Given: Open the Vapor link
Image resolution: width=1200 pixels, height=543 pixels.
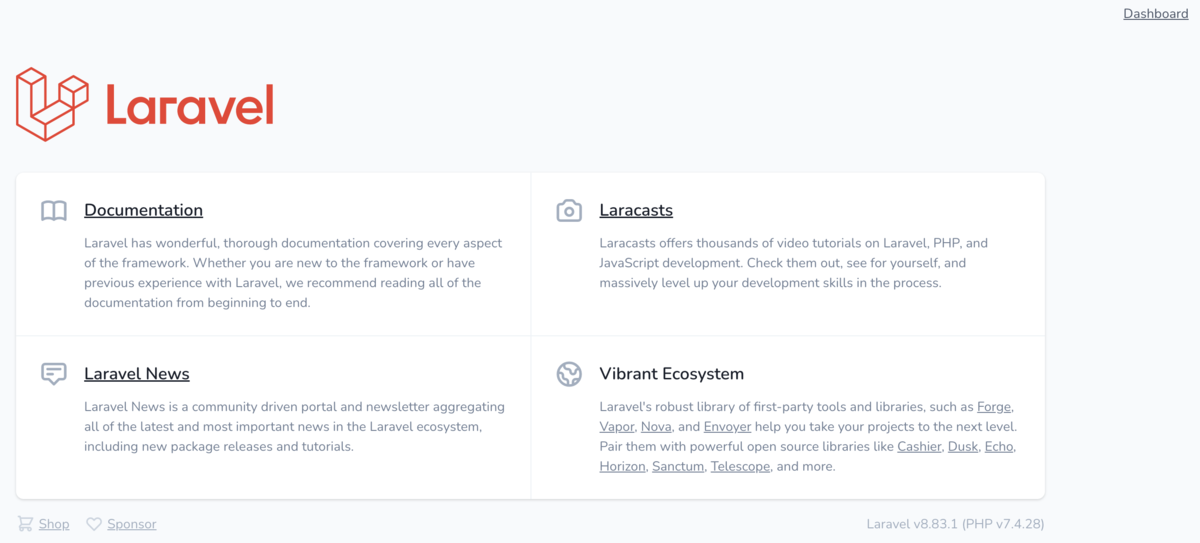Looking at the screenshot, I should tap(617, 427).
